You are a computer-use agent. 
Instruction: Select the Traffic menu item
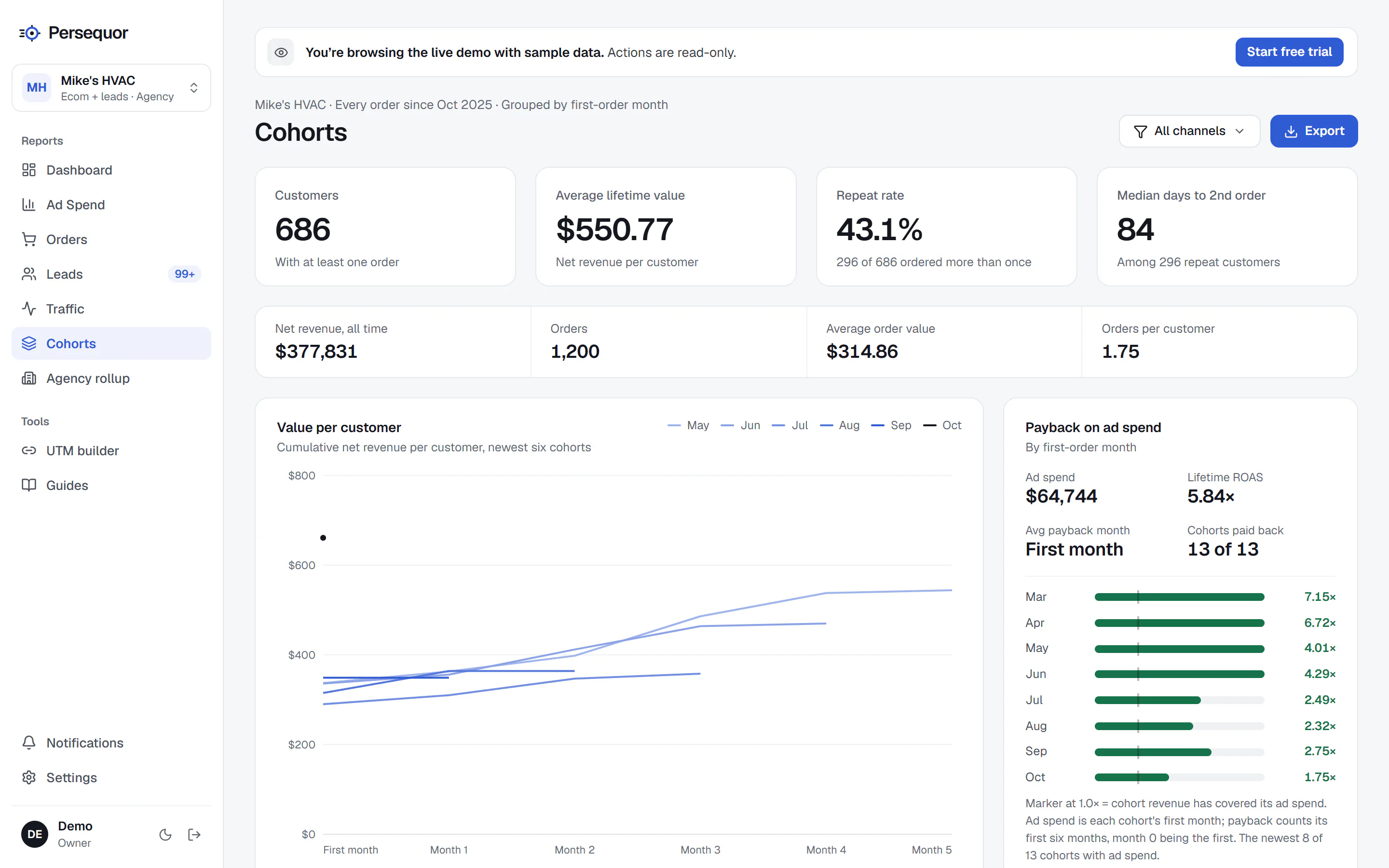coord(111,309)
